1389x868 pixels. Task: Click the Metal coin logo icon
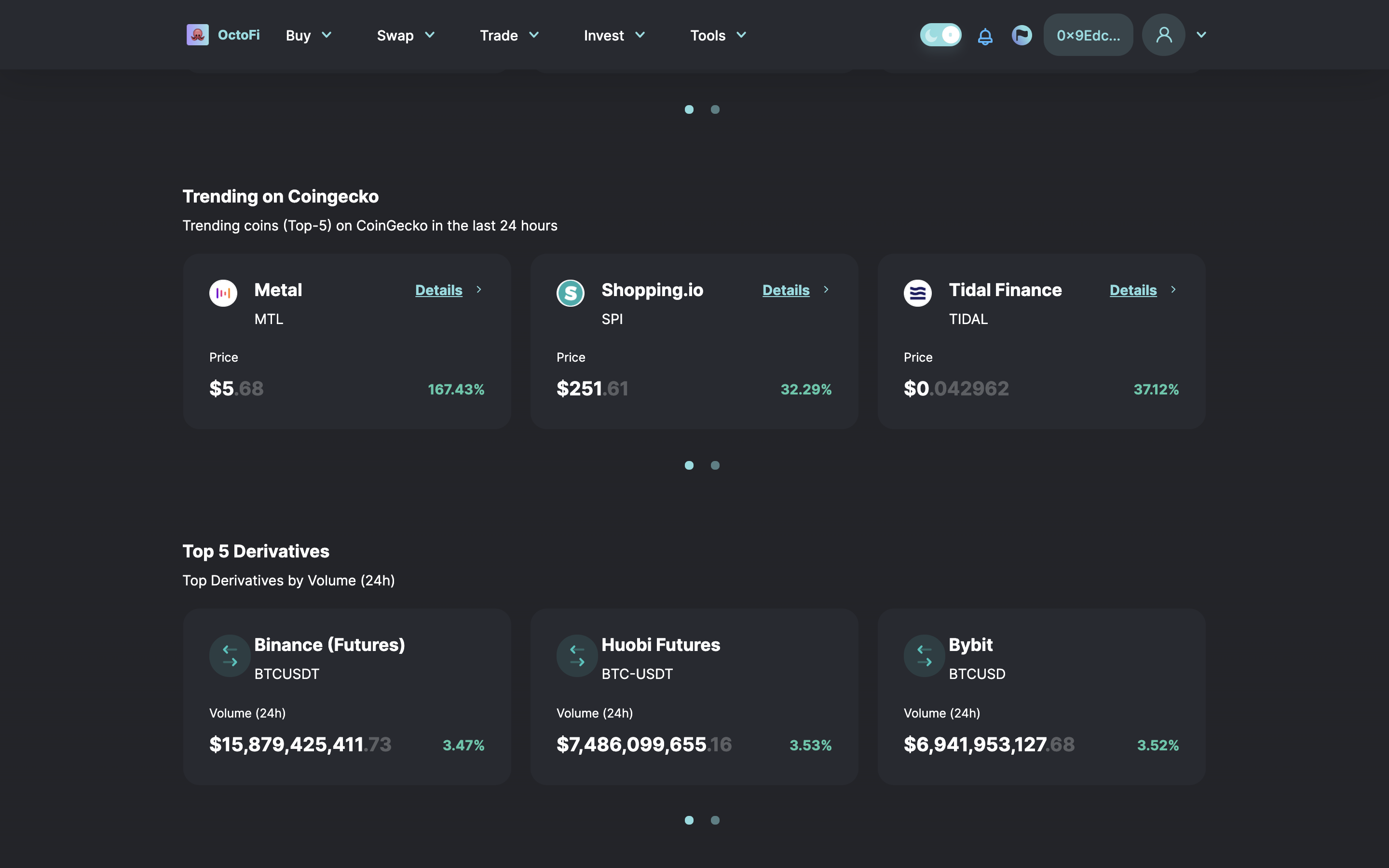pos(223,293)
